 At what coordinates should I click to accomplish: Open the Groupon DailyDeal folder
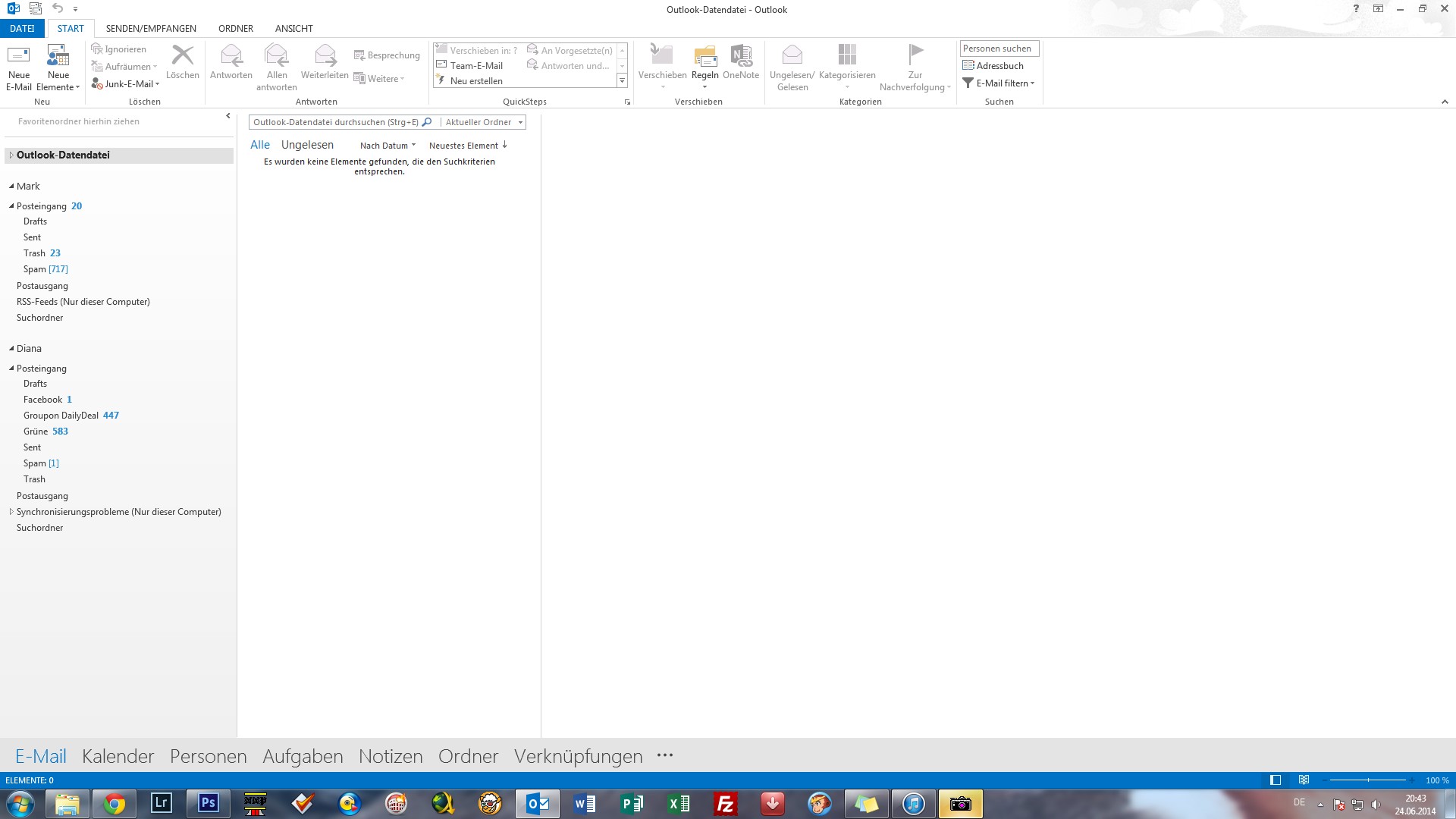(61, 416)
